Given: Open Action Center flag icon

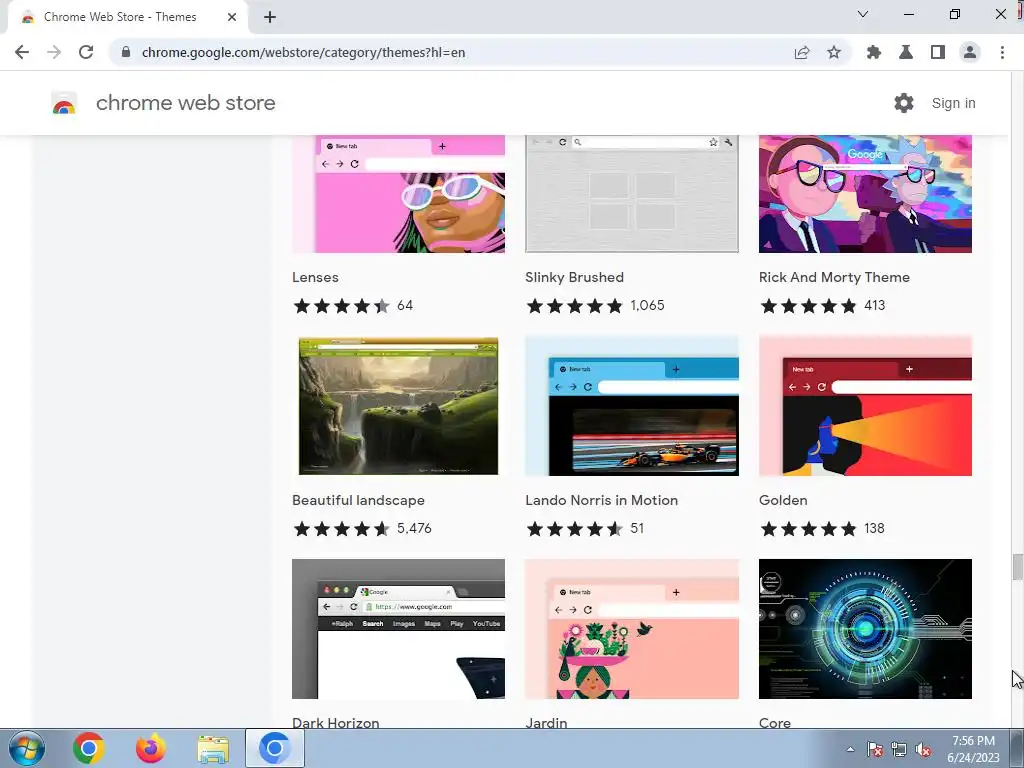Looking at the screenshot, I should [x=875, y=749].
